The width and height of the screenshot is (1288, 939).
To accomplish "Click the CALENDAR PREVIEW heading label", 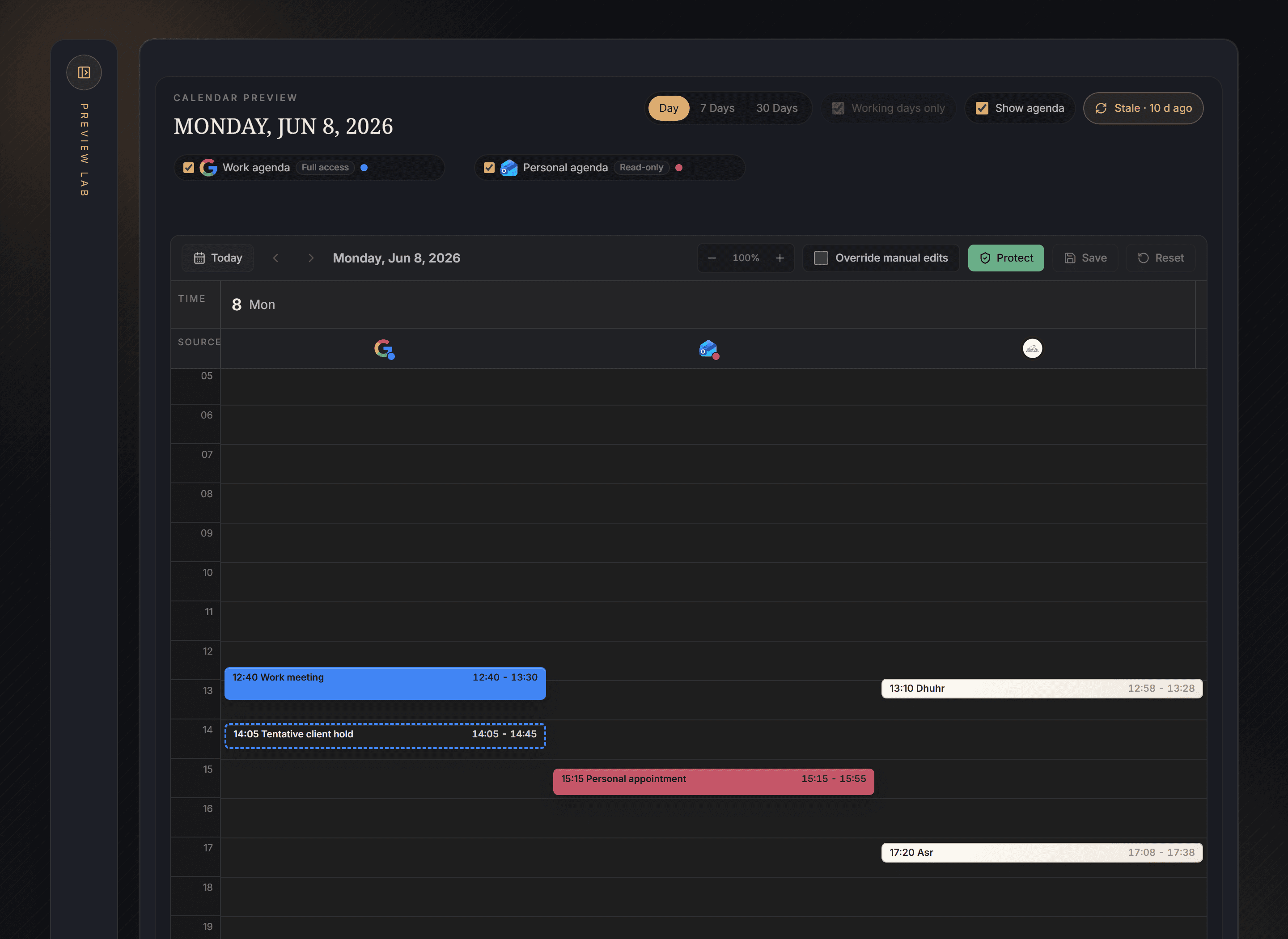I will pyautogui.click(x=235, y=98).
